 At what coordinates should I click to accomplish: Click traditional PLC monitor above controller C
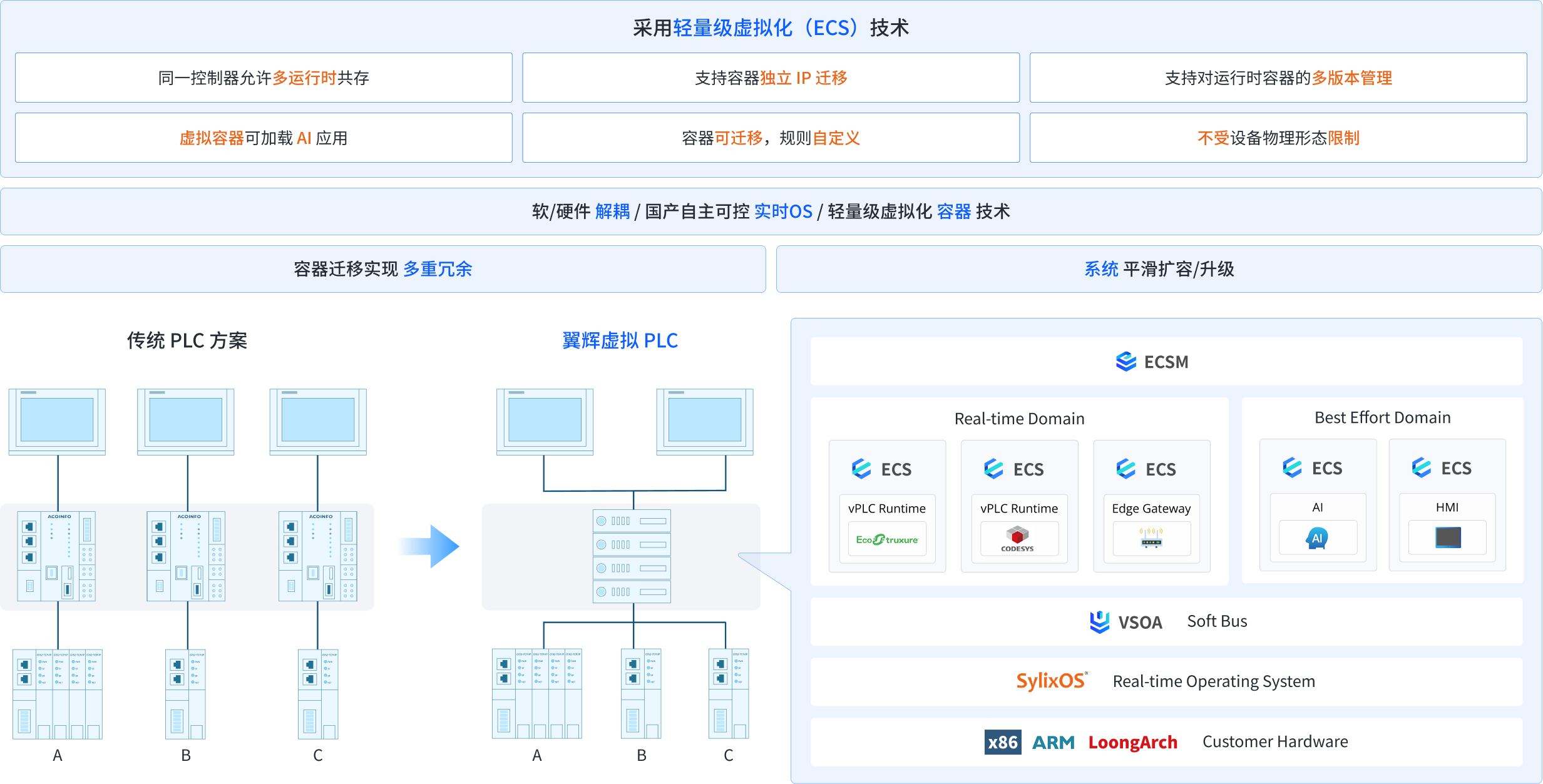pos(318,422)
